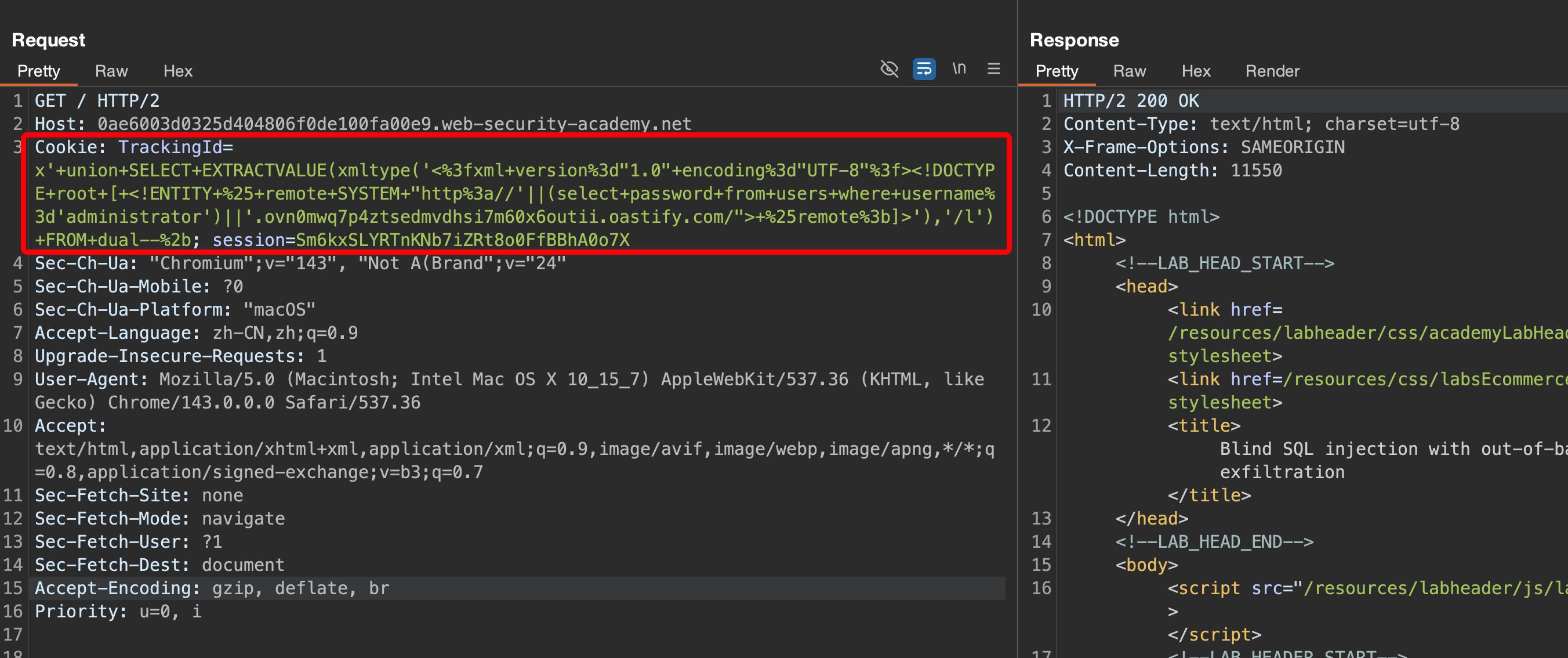Switch request view to Hex tab
This screenshot has width=1568, height=658.
pos(177,71)
